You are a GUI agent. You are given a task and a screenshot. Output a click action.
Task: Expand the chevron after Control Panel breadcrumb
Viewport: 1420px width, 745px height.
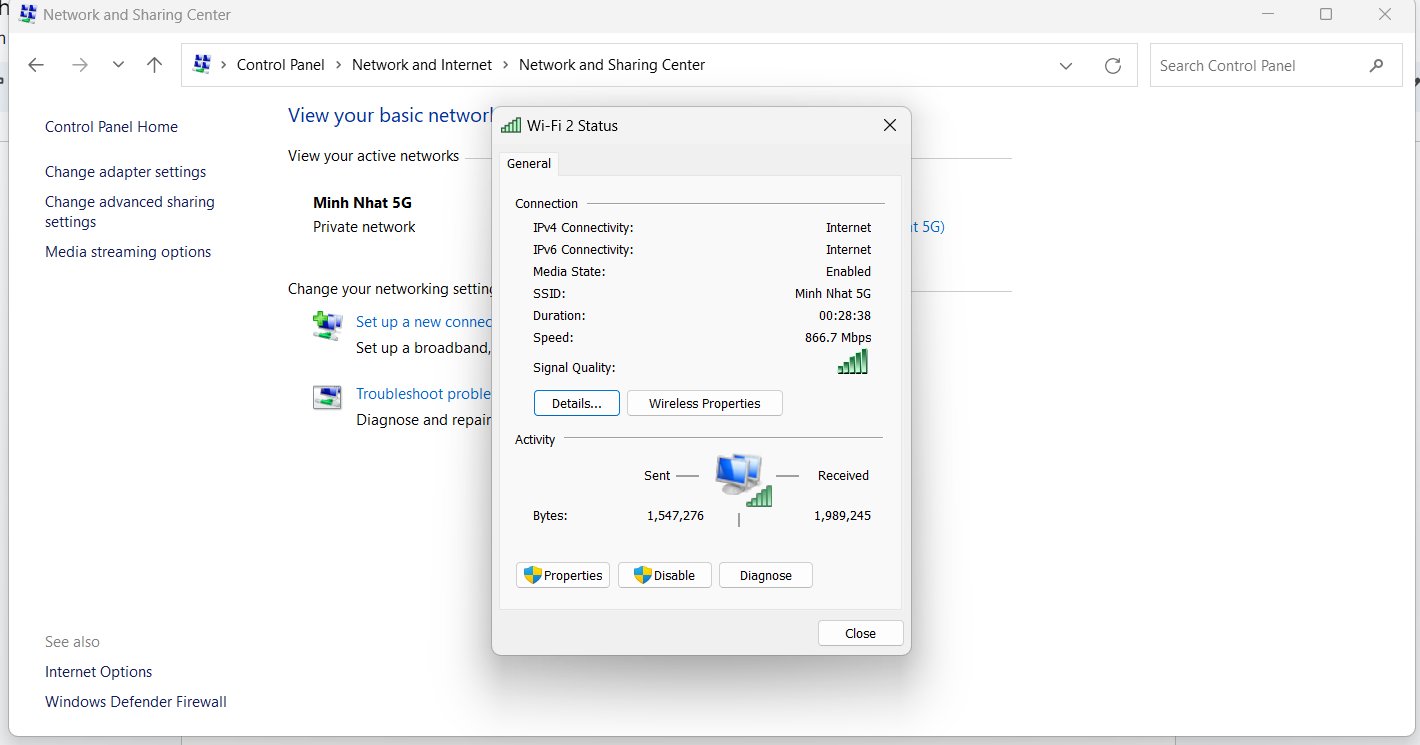tap(339, 65)
